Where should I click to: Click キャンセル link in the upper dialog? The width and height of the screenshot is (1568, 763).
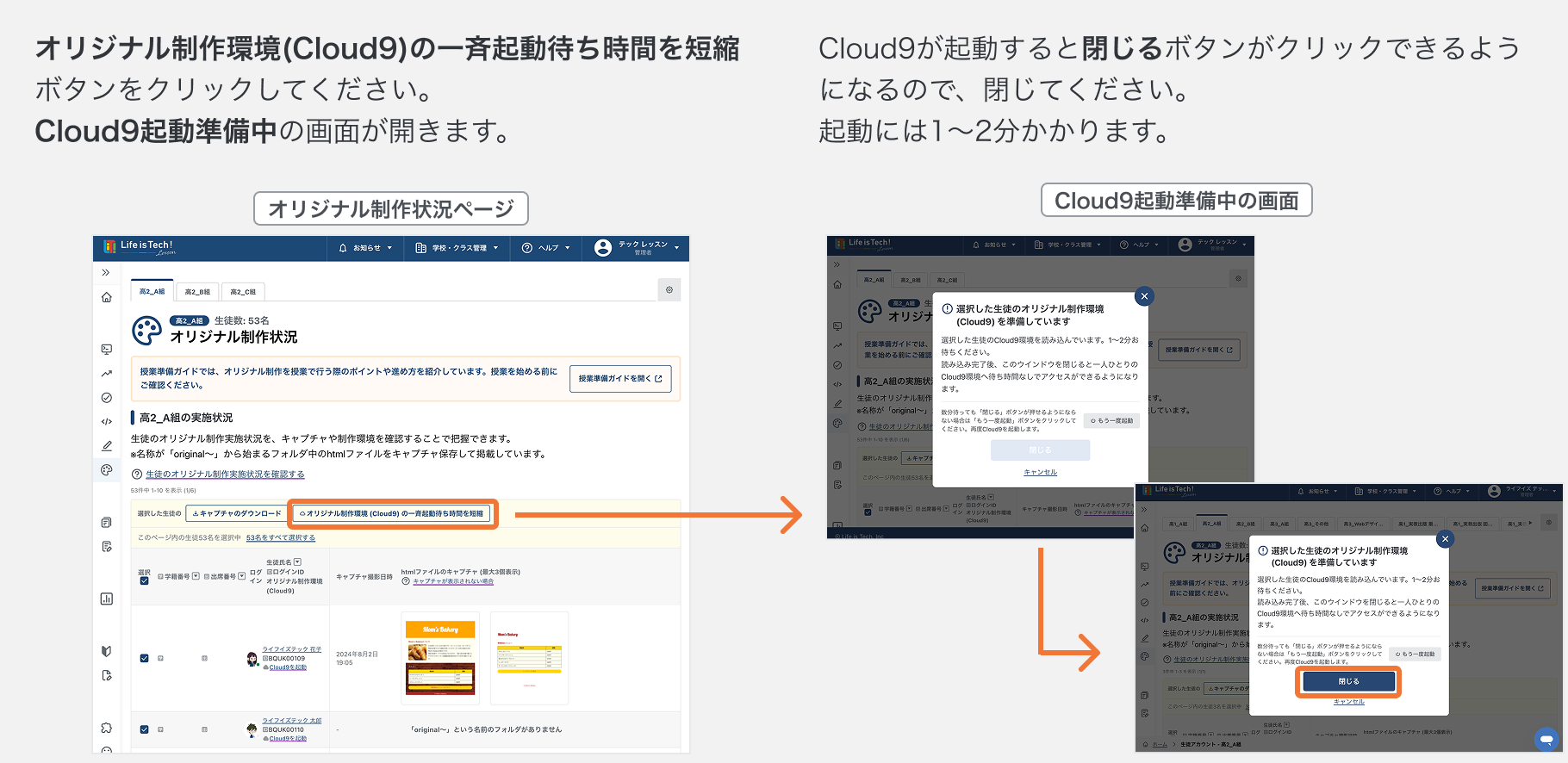[1040, 472]
